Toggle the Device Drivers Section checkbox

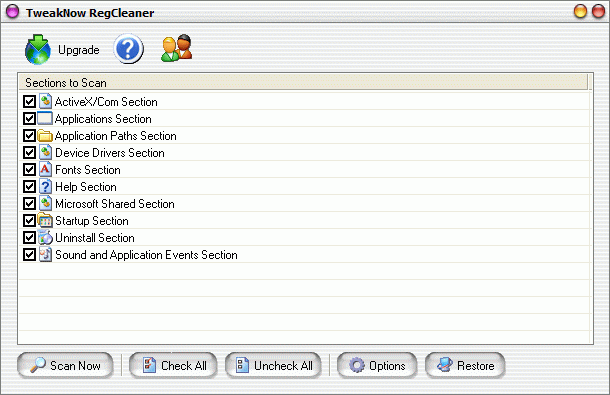coord(29,153)
